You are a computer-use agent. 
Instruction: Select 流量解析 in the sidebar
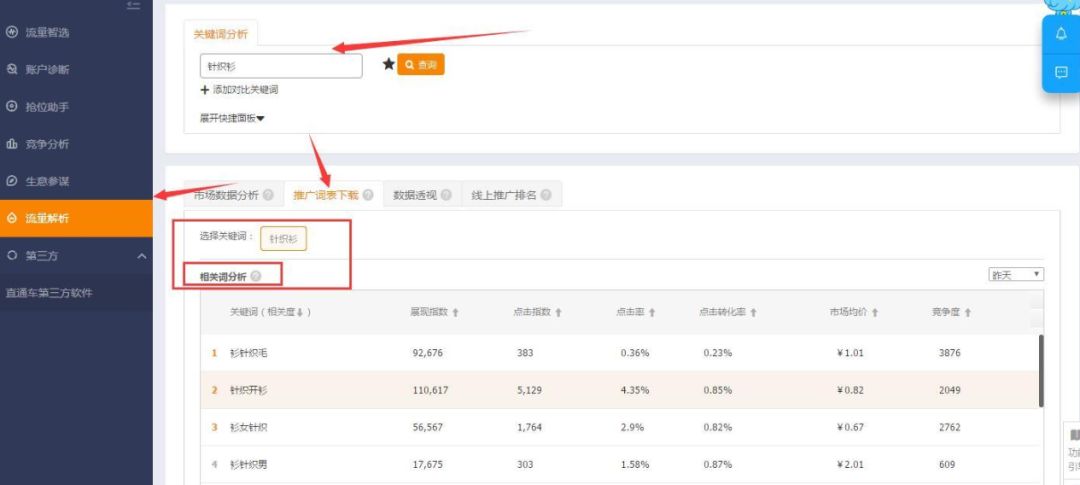pos(76,218)
